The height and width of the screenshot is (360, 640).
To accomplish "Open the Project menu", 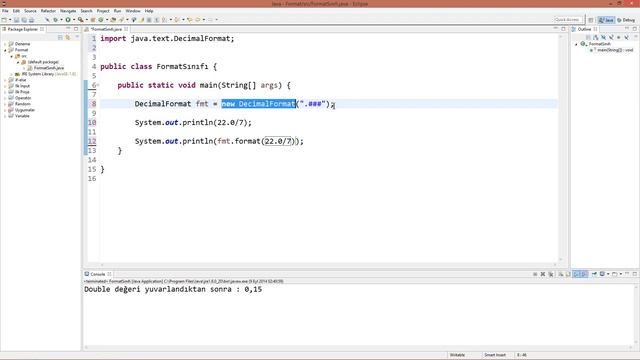I will click(103, 11).
